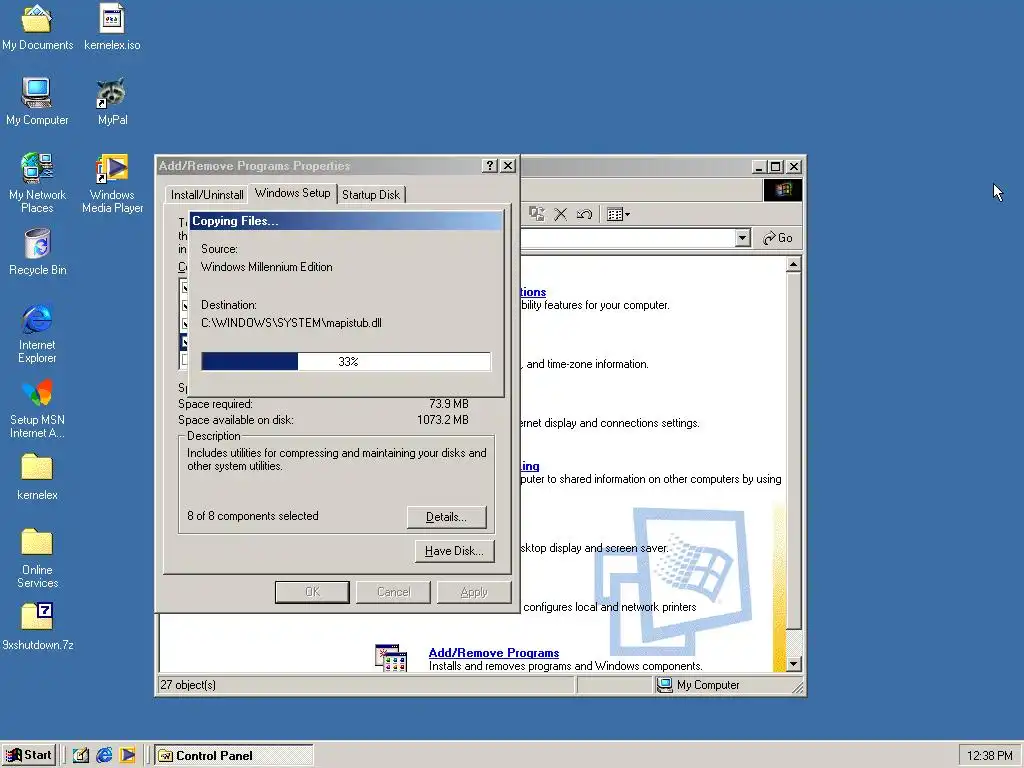Click inside the Control Panel address field
The height and width of the screenshot is (768, 1024).
tap(627, 238)
